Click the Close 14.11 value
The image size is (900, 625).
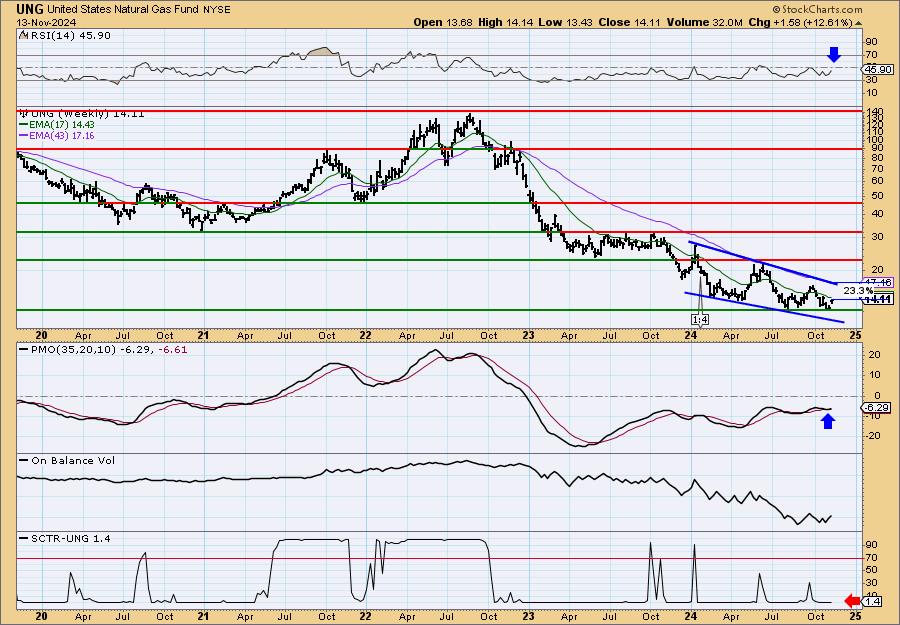[627, 22]
